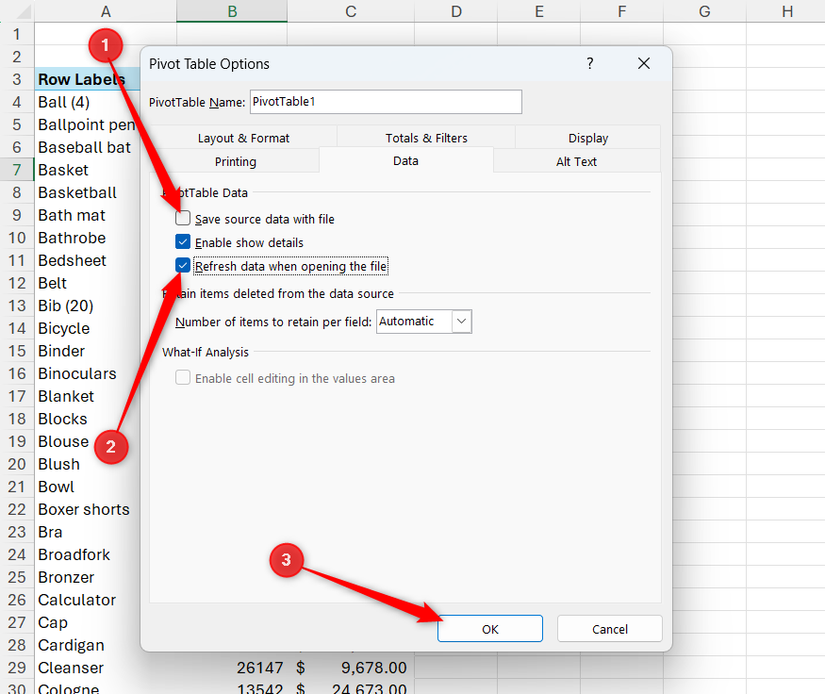Screen dimensions: 825x694
Task: Select the column B header
Action: [231, 10]
